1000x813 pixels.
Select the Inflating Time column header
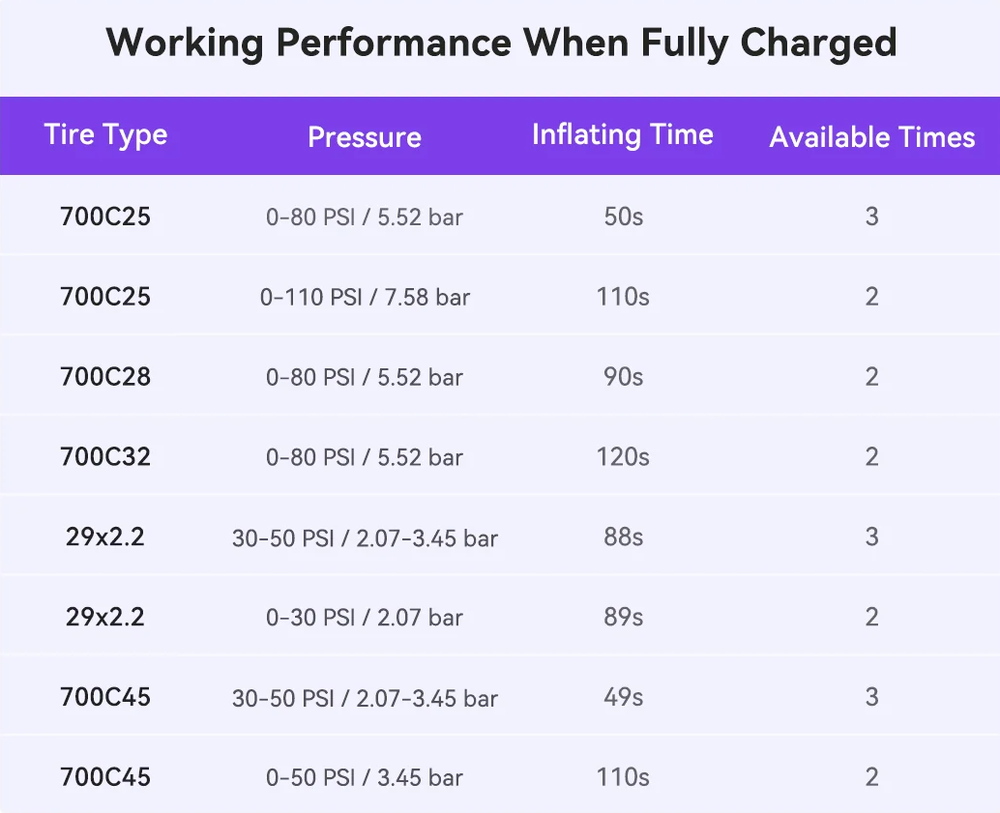[x=622, y=135]
